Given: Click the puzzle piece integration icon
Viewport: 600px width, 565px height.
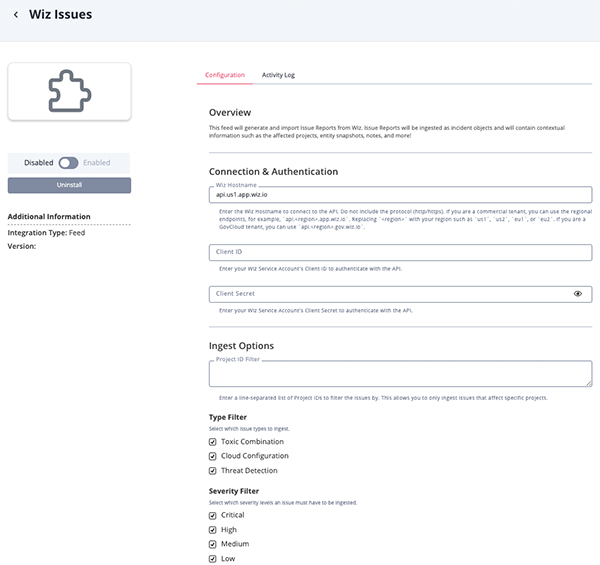Looking at the screenshot, I should [x=69, y=91].
